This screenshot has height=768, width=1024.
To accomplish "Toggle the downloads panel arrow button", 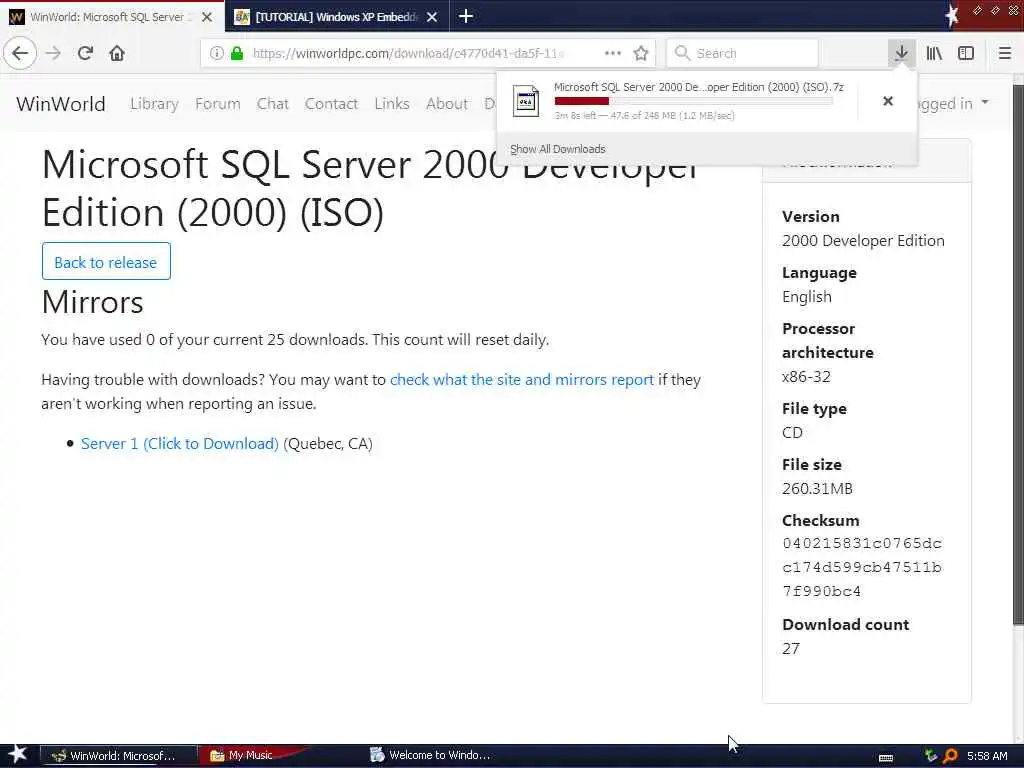I will pyautogui.click(x=901, y=53).
